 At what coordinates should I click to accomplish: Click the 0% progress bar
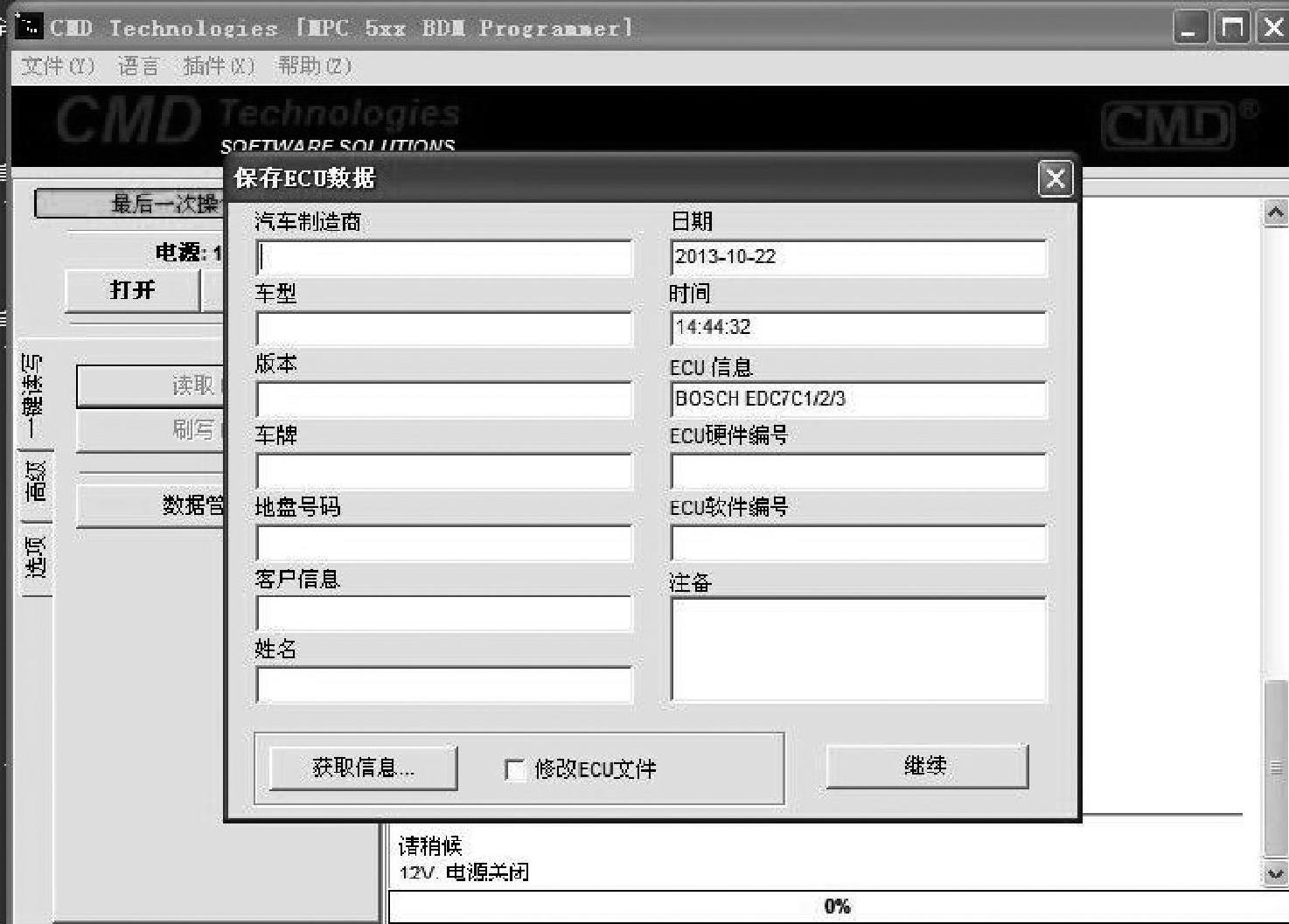coord(837,907)
